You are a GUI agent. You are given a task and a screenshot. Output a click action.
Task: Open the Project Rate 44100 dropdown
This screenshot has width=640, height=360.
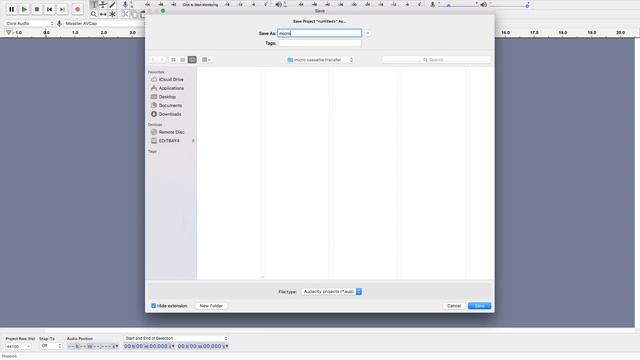(18, 346)
